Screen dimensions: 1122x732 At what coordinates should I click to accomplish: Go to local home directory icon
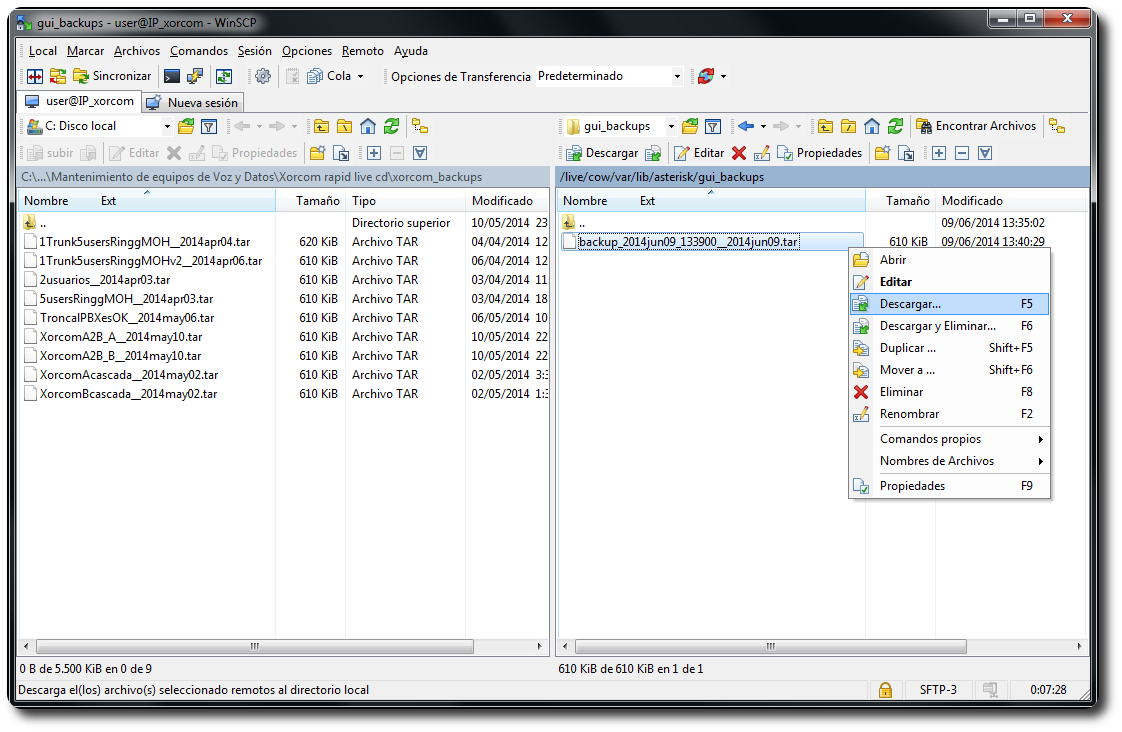368,127
